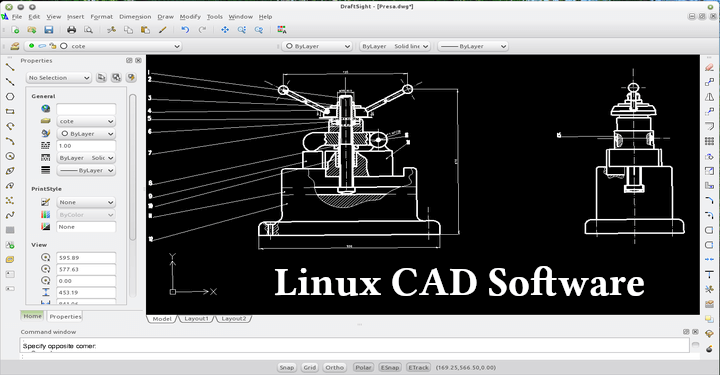Click the Open file folder icon
Viewport: 720px width, 375px height.
point(32,30)
